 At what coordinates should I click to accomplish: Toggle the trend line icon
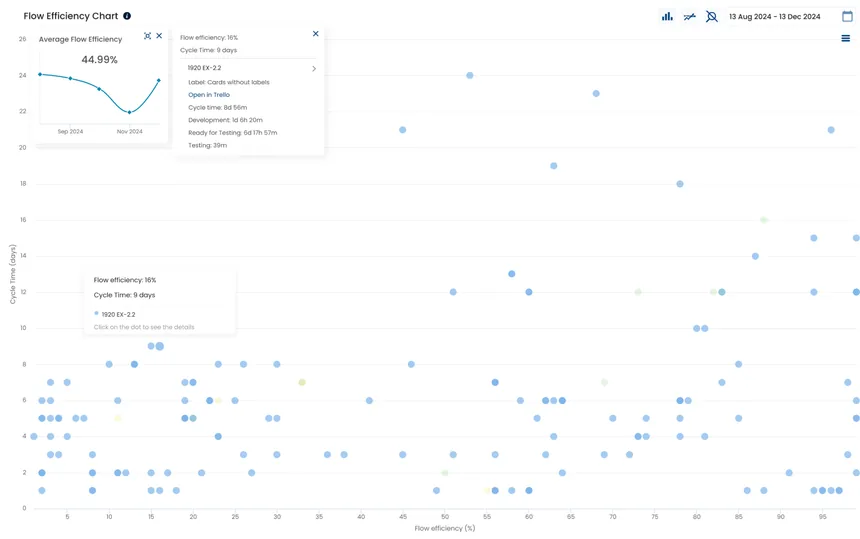pos(689,16)
